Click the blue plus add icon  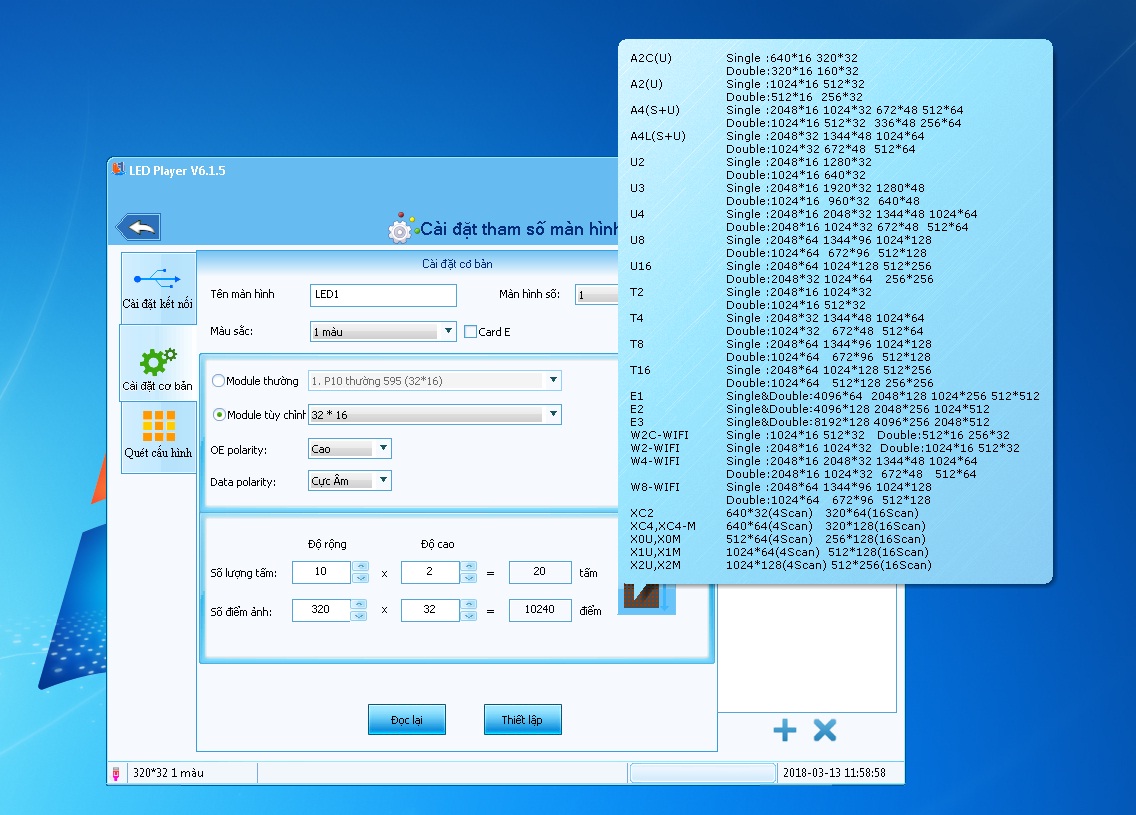click(785, 730)
